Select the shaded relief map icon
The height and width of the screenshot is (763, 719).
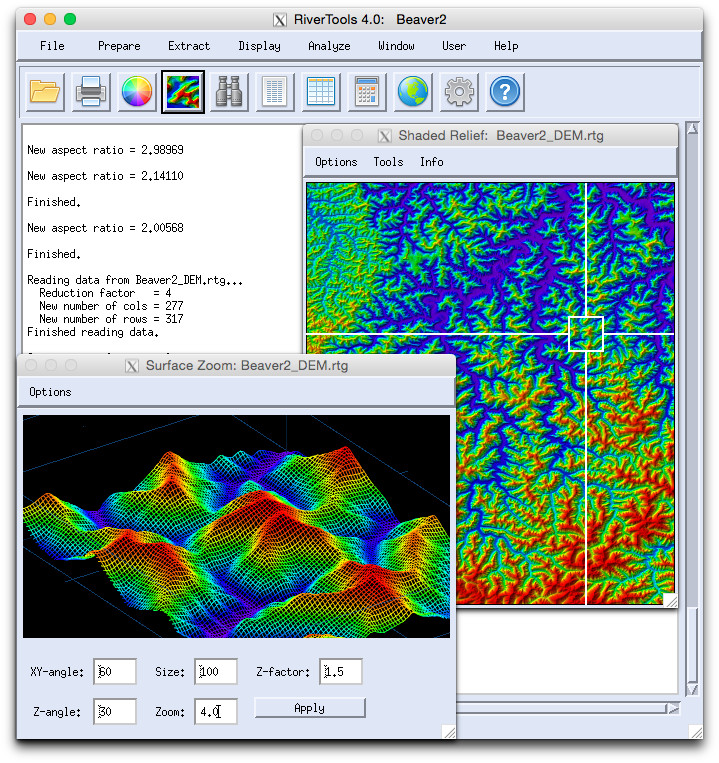(x=183, y=93)
